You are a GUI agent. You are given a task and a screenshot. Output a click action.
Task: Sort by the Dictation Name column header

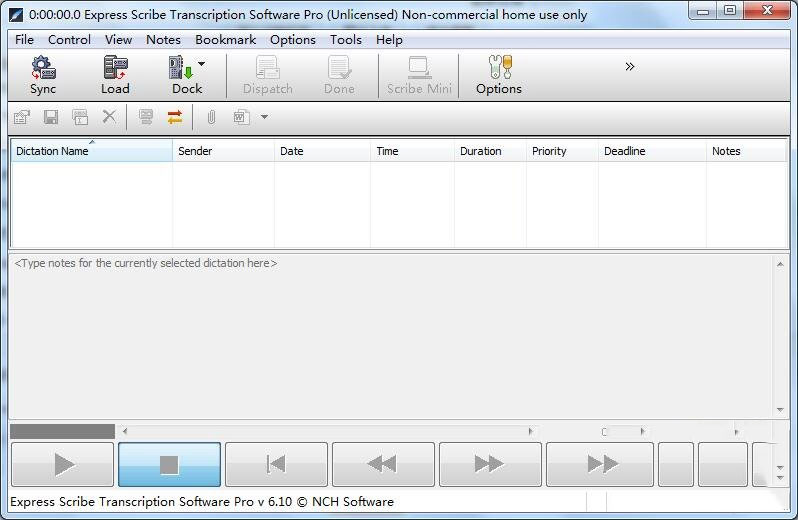tap(92, 151)
